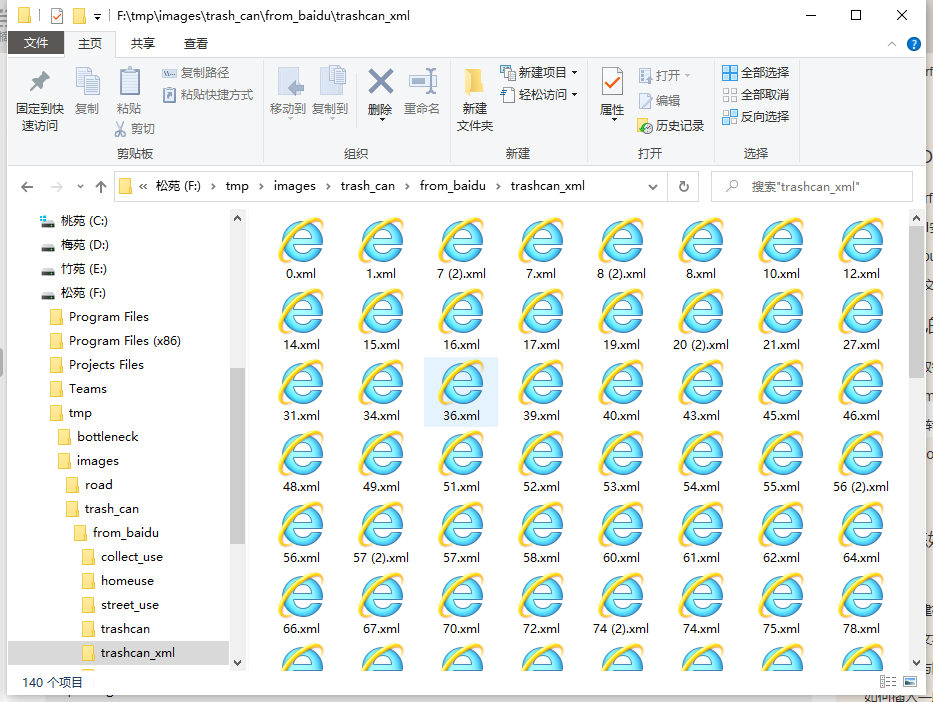Open the address bar history dropdown

[654, 186]
